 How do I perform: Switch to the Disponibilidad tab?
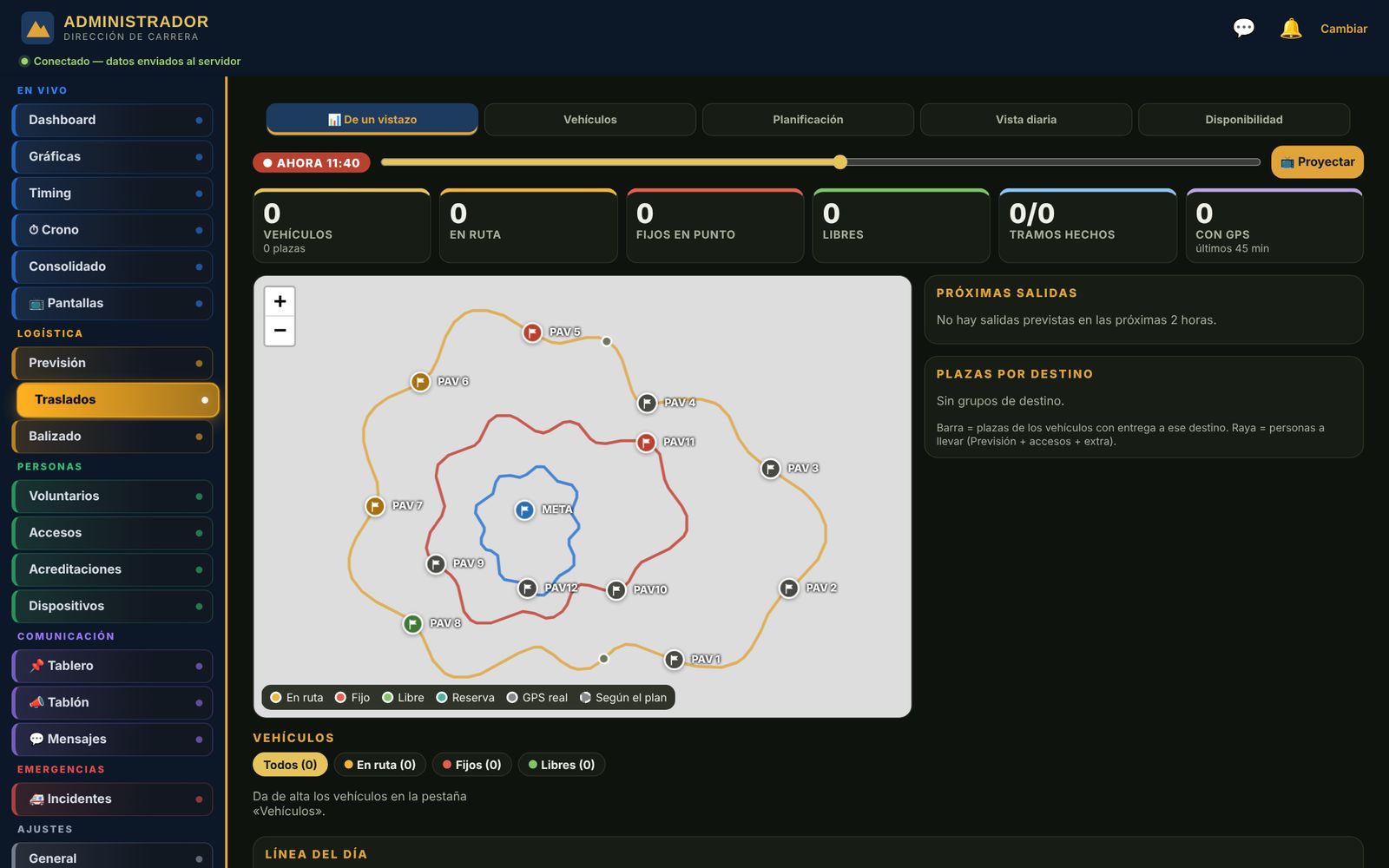(1244, 120)
